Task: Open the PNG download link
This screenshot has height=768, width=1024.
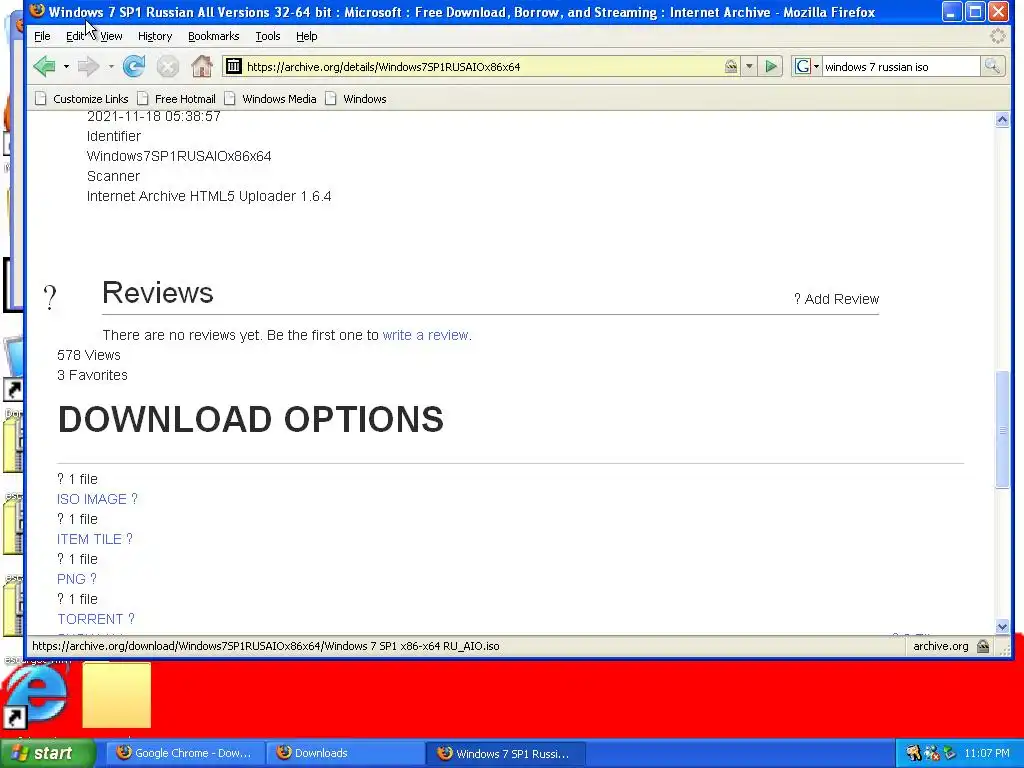Action: [77, 579]
